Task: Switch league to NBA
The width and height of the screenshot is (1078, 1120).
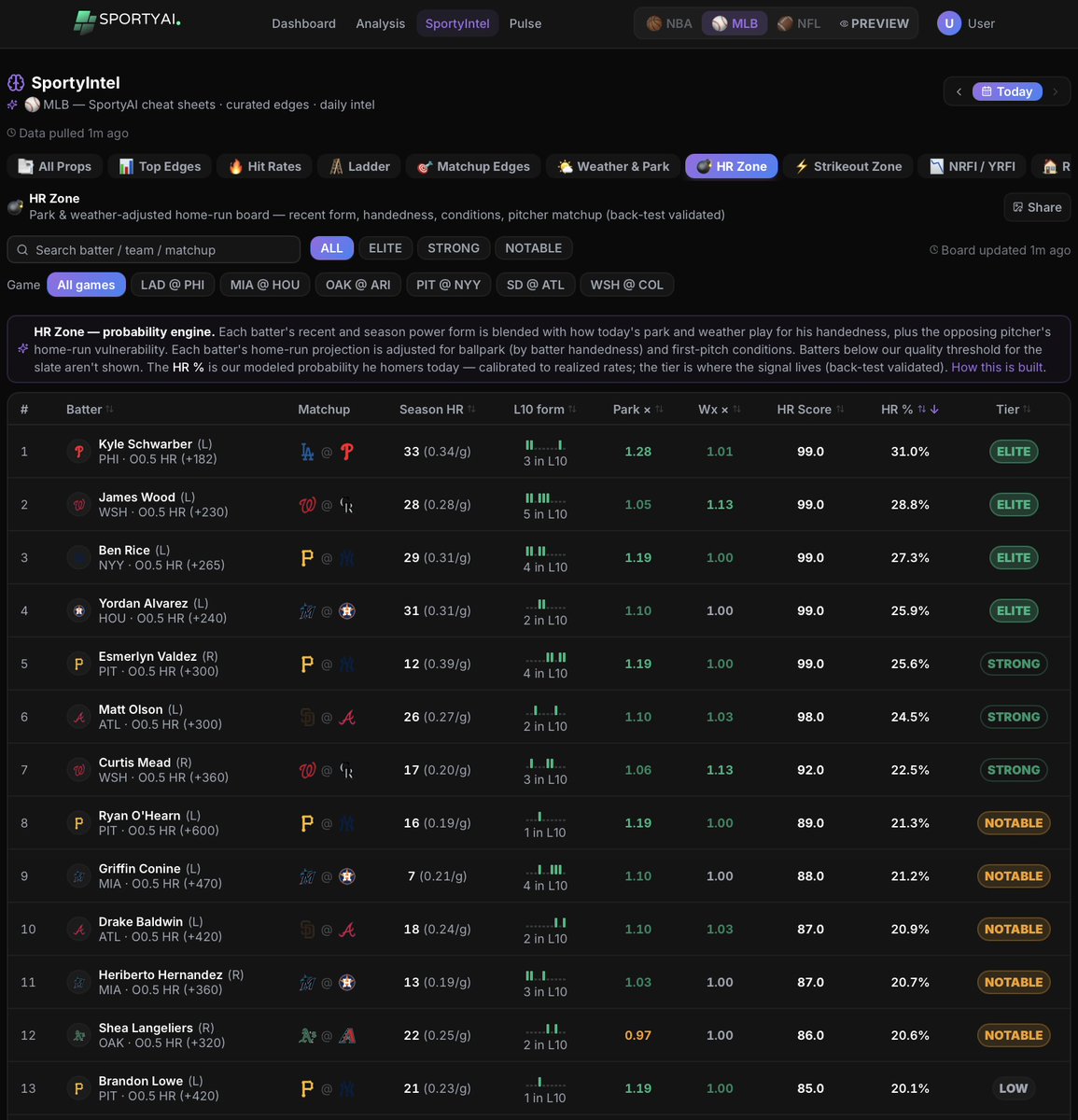Action: tap(670, 23)
